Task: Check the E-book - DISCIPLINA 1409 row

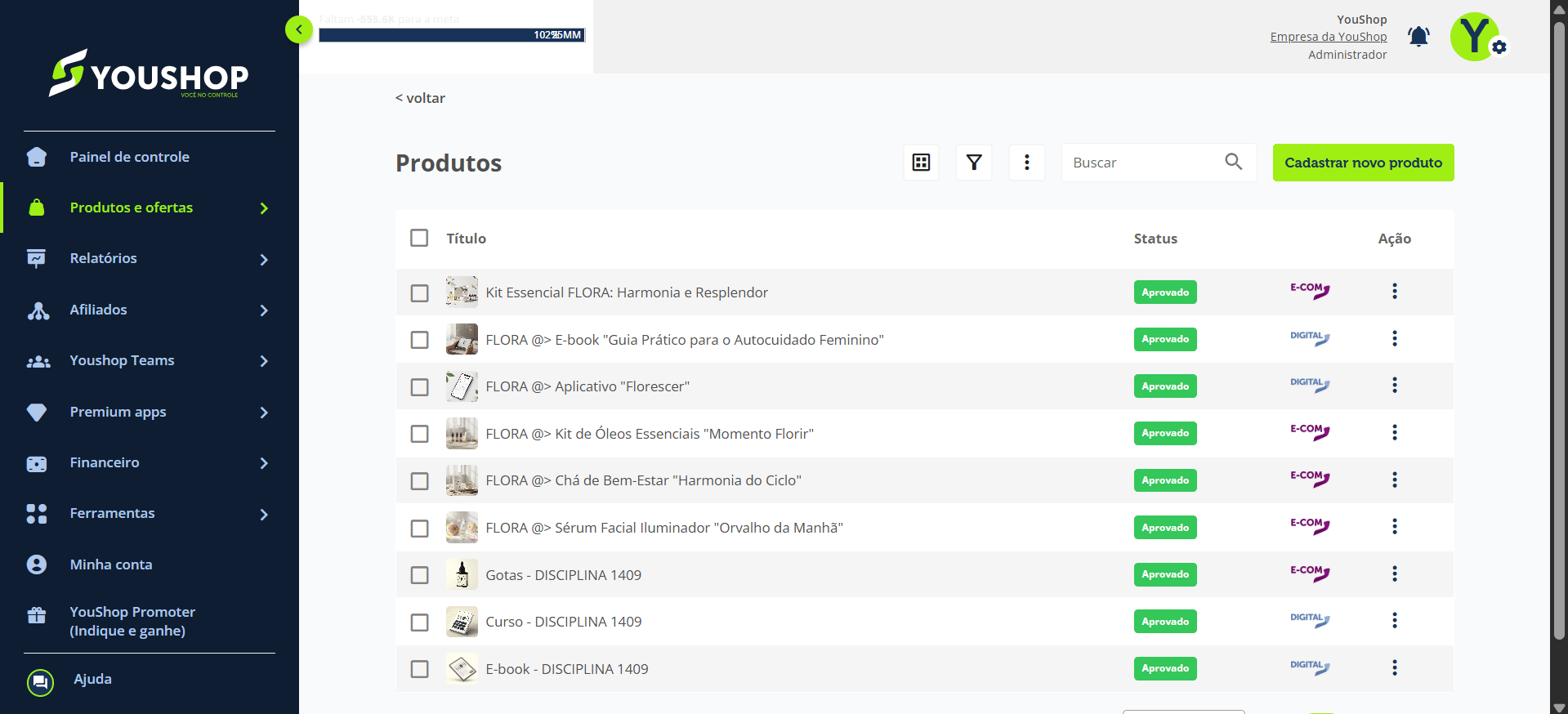Action: tap(419, 669)
